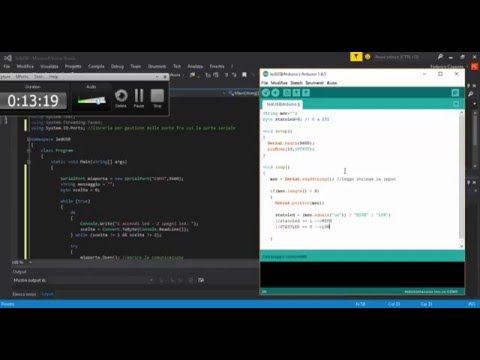
Task: Open Visual Studio Test menu
Action: [177, 66]
